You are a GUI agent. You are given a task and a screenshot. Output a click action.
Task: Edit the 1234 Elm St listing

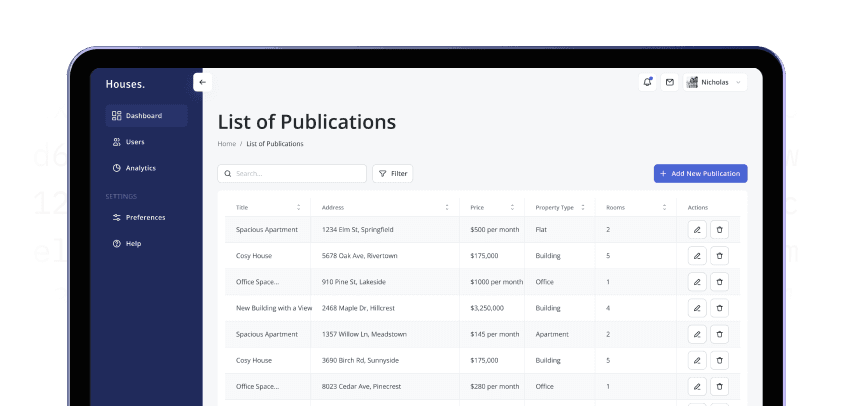pyautogui.click(x=697, y=230)
